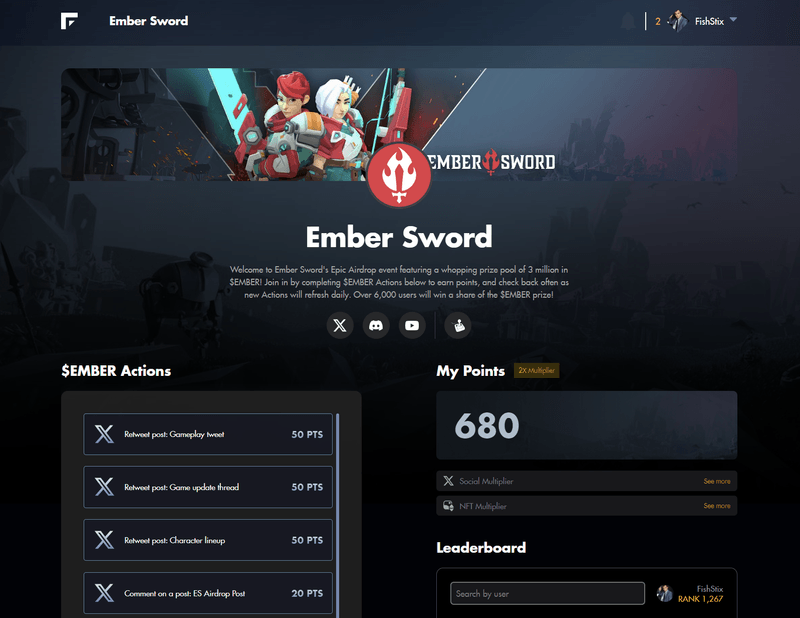The height and width of the screenshot is (618, 800).
Task: Expand See more for Social Multiplier
Action: [x=716, y=481]
